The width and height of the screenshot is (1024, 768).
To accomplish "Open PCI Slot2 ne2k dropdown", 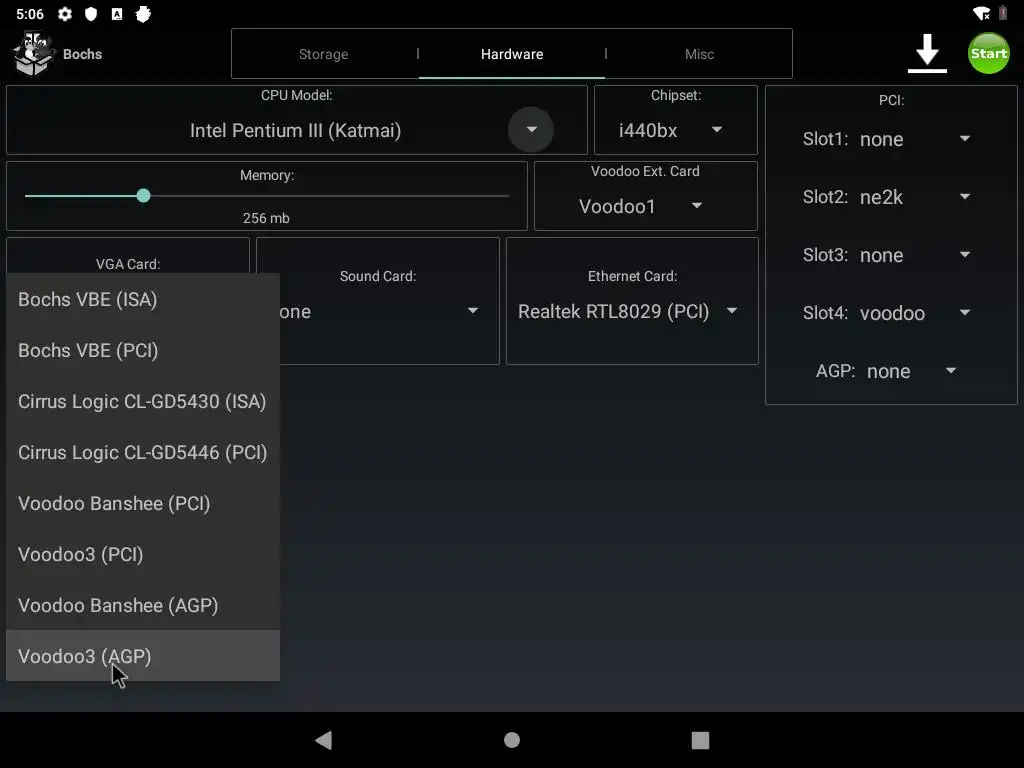I will pyautogui.click(x=914, y=197).
